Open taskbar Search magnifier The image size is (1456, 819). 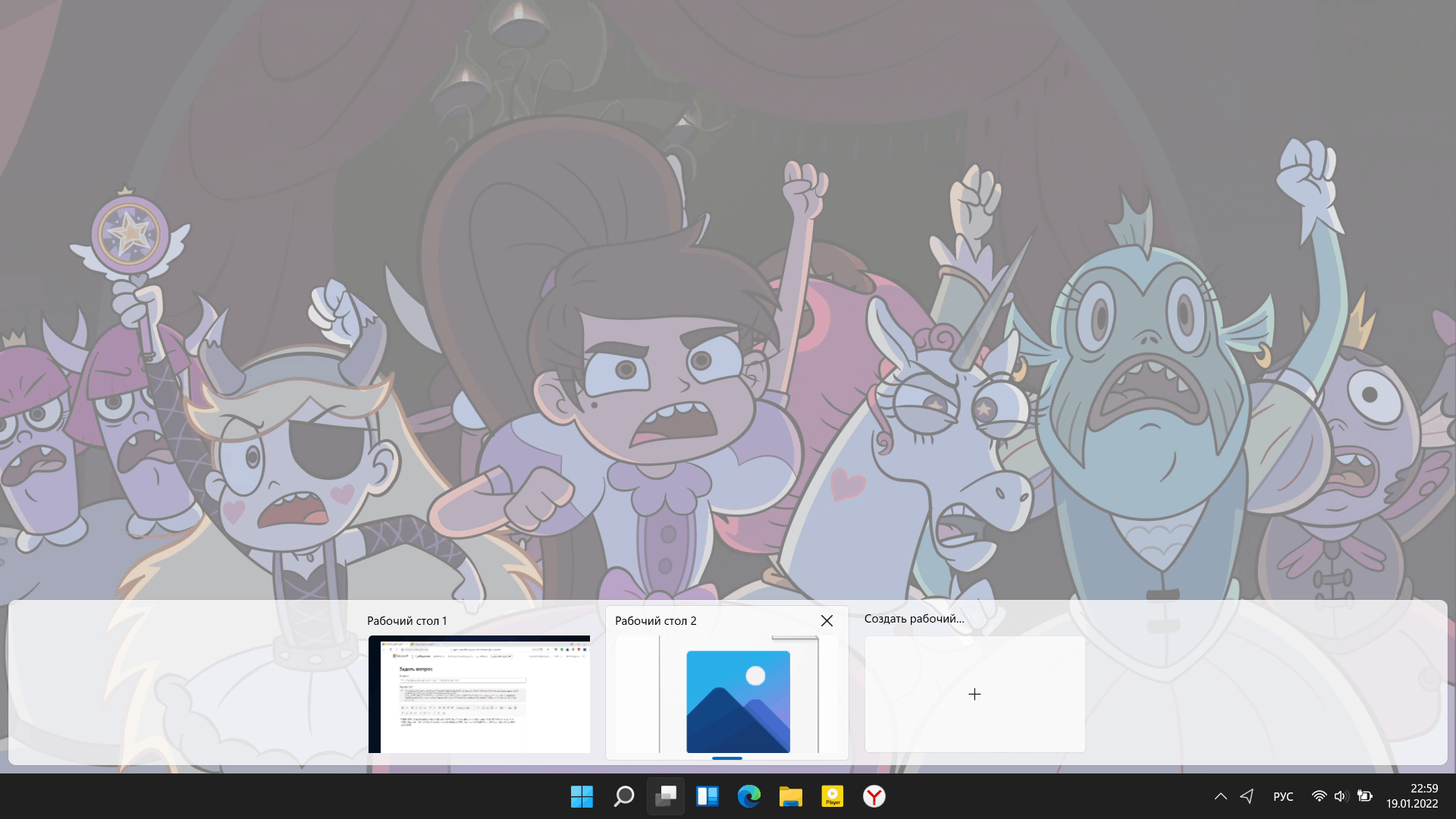click(x=623, y=796)
